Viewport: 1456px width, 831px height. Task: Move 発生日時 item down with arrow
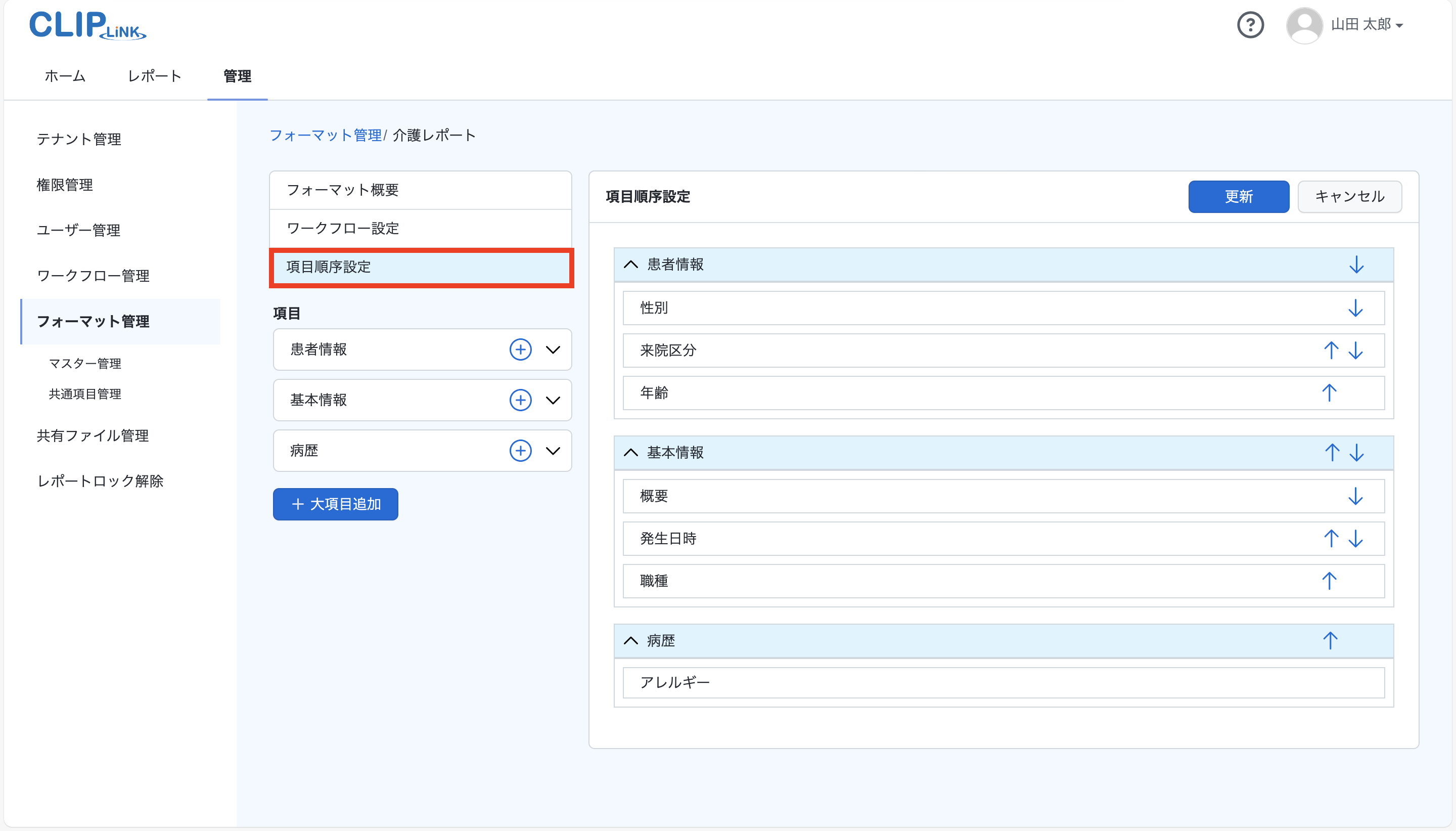[x=1355, y=538]
